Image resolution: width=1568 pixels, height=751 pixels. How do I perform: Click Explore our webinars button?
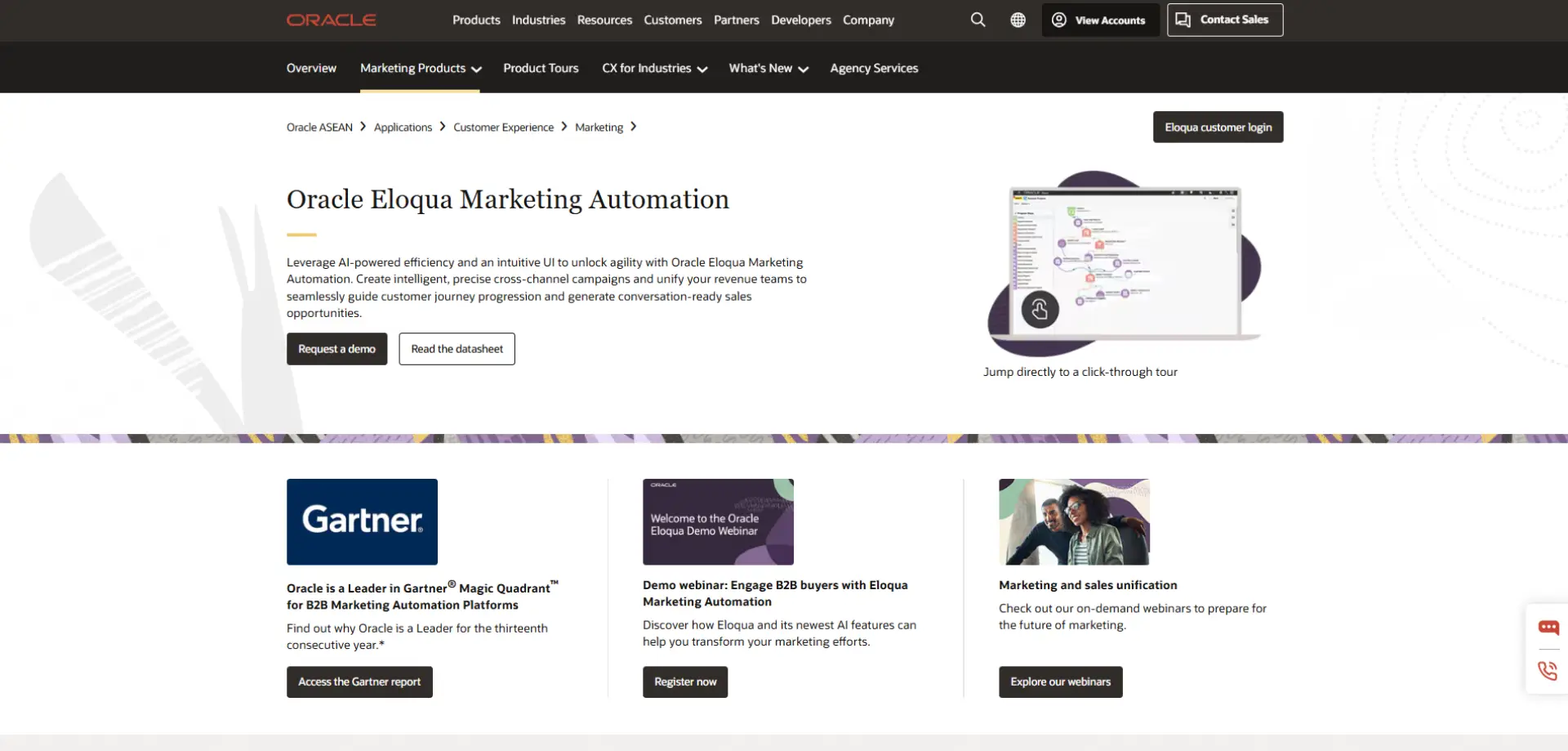tap(1060, 682)
